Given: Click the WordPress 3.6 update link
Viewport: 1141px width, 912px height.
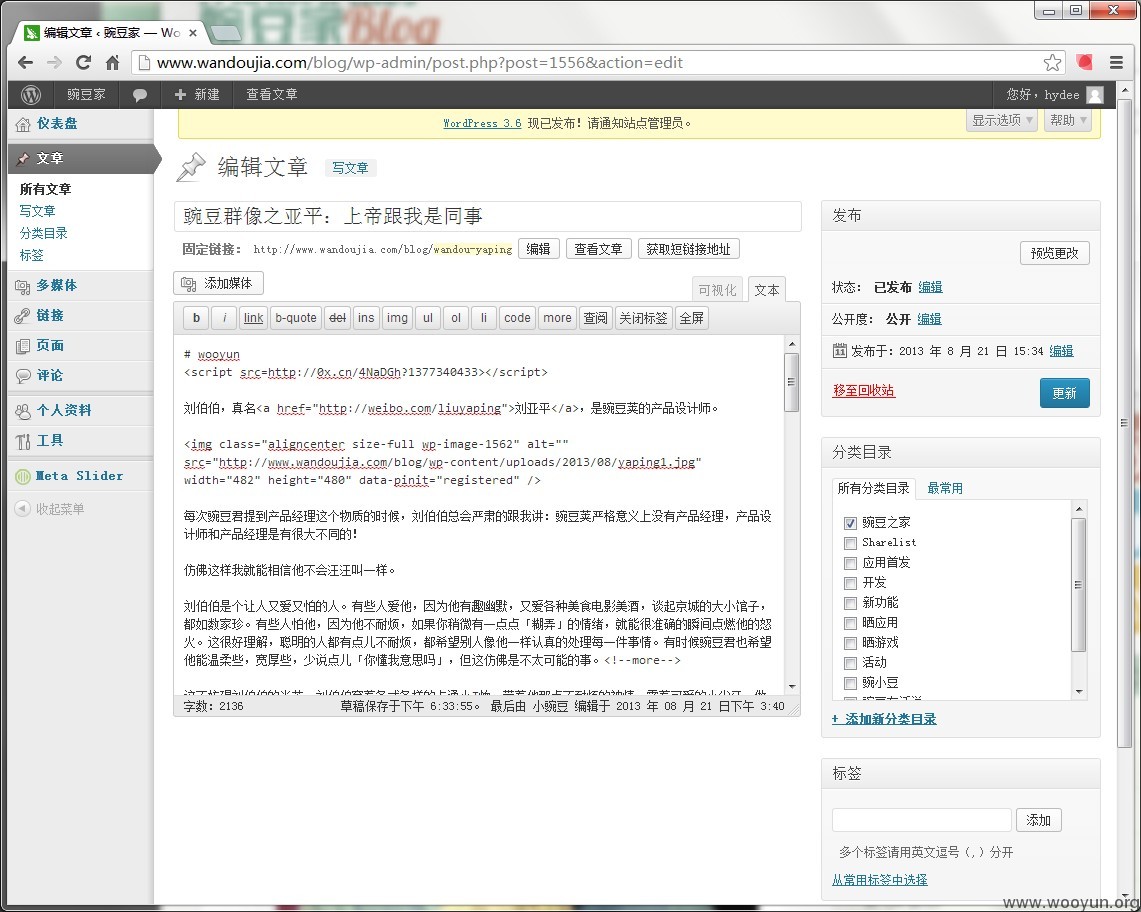Looking at the screenshot, I should (x=482, y=124).
